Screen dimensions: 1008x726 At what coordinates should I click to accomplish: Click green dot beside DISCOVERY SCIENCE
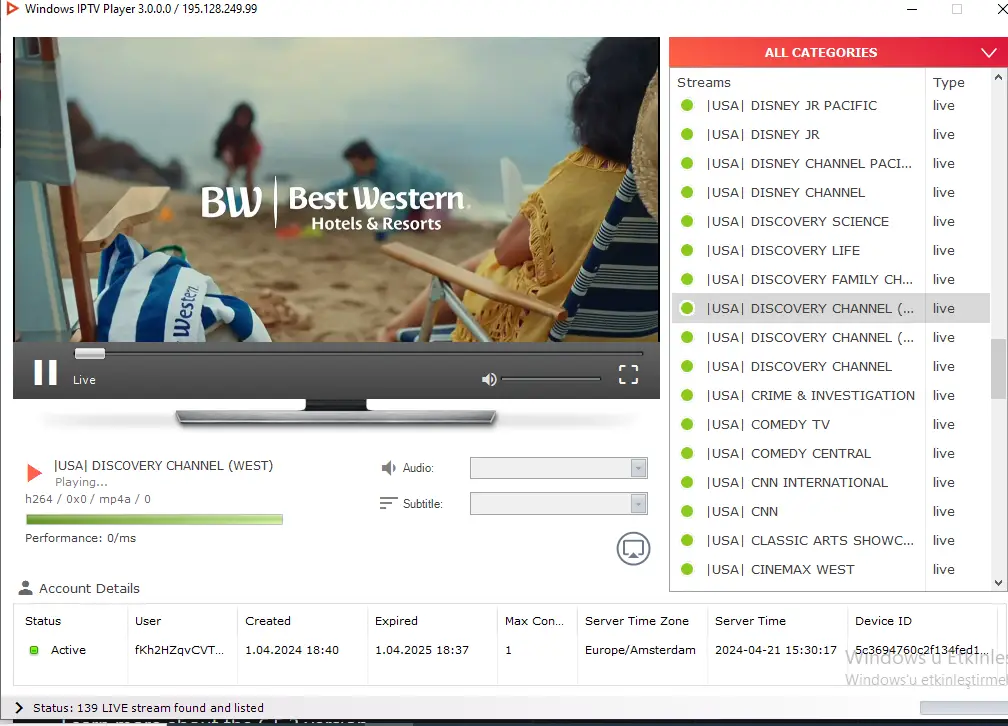[x=687, y=221]
